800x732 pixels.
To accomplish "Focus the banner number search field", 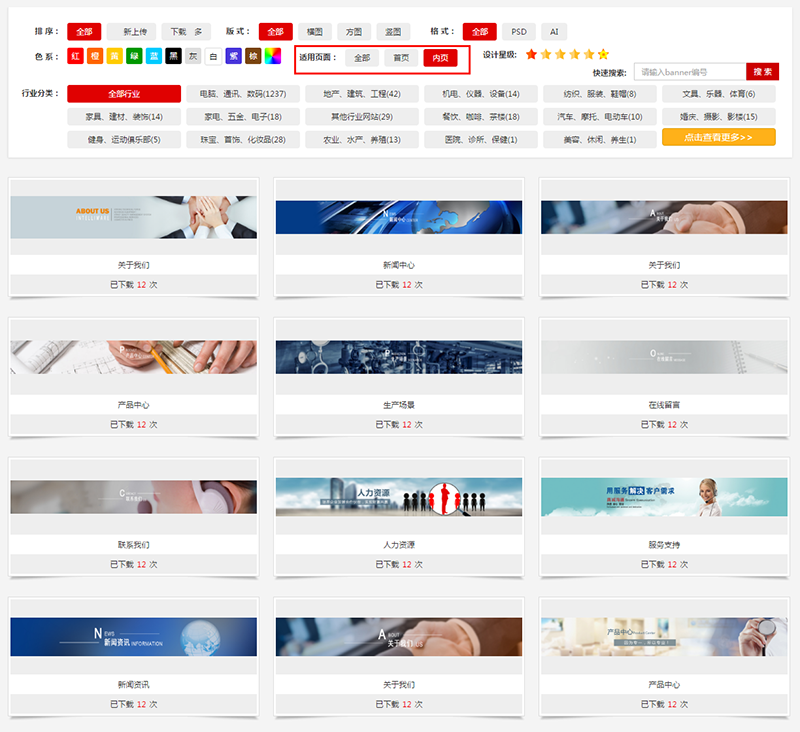I will point(690,72).
